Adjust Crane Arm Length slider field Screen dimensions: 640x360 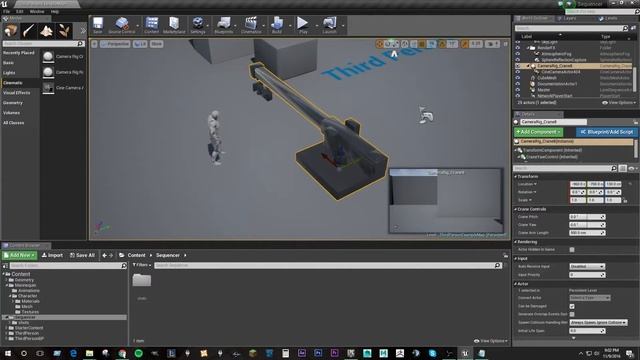(x=587, y=233)
